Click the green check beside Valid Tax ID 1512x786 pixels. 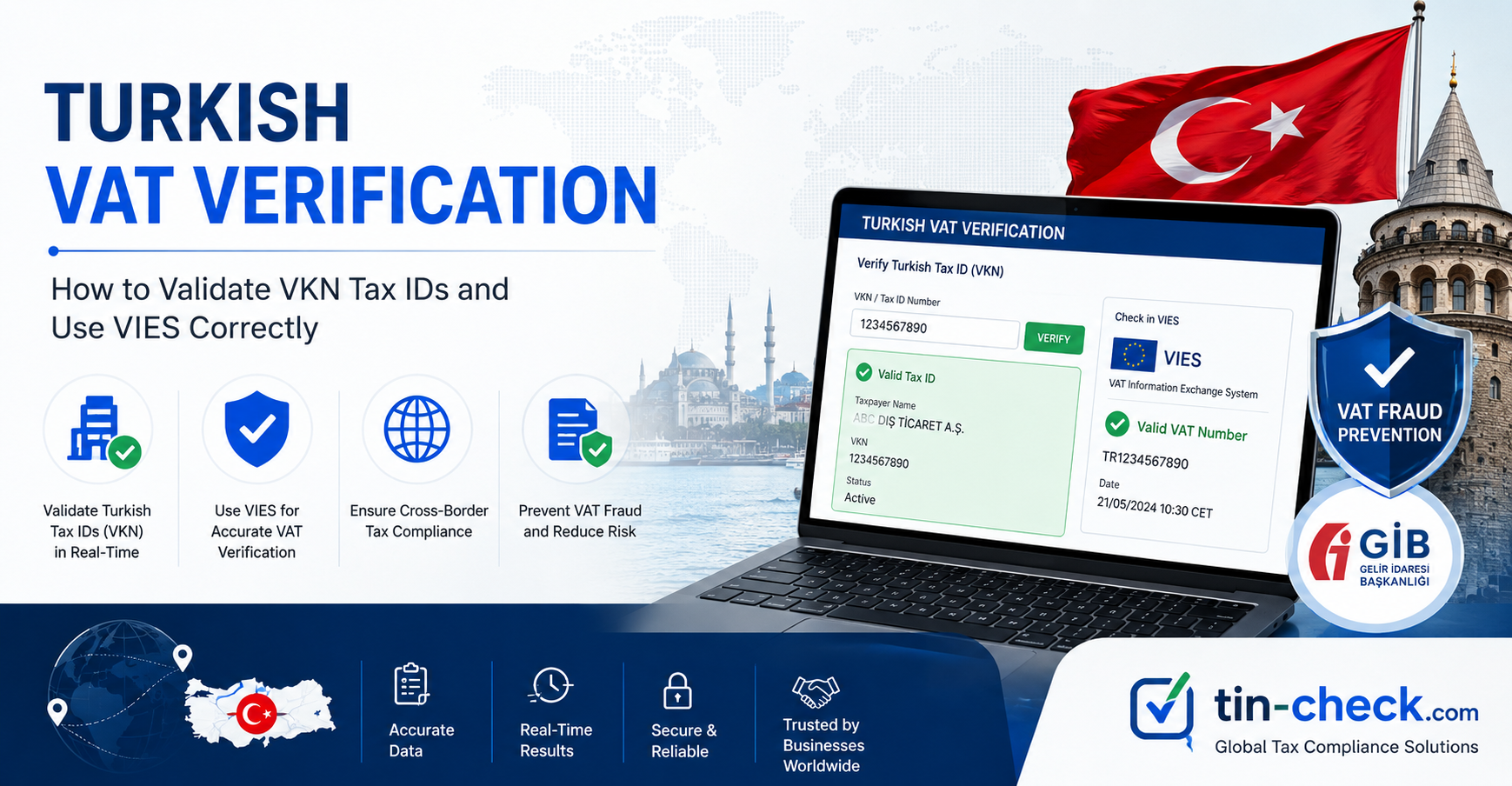[x=863, y=372]
